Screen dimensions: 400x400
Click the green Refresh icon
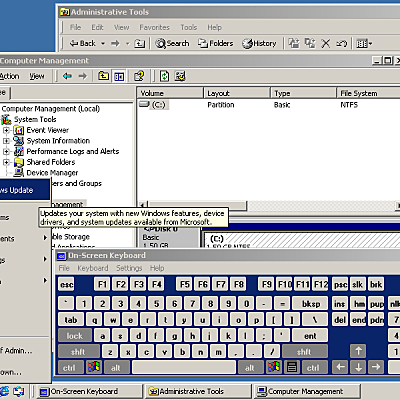164,76
